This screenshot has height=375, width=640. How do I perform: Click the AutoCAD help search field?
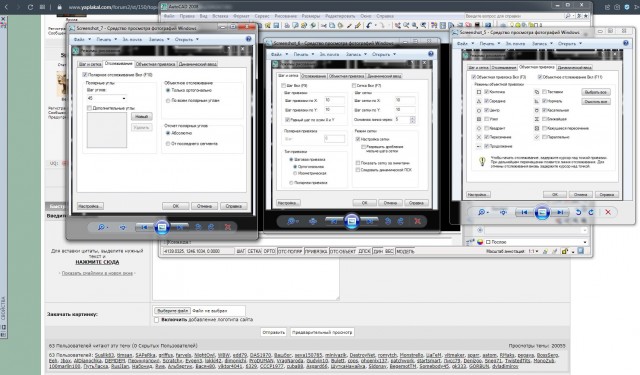tap(514, 16)
